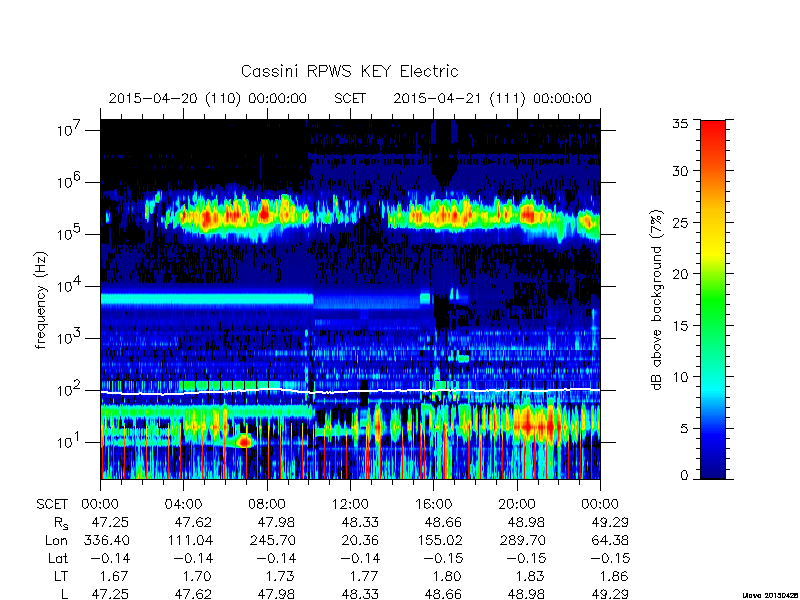800x600 pixels.
Task: Click the red hotspot near 10 Hz around 07:00
Action: point(245,441)
